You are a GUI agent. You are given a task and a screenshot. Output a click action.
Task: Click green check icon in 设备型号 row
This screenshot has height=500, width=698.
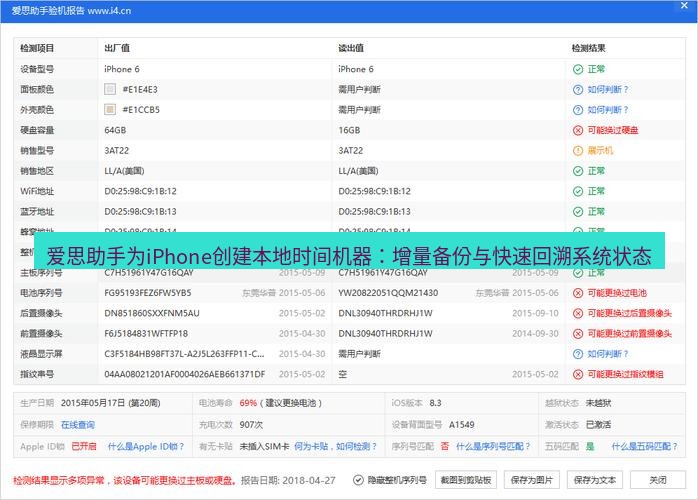coord(578,69)
